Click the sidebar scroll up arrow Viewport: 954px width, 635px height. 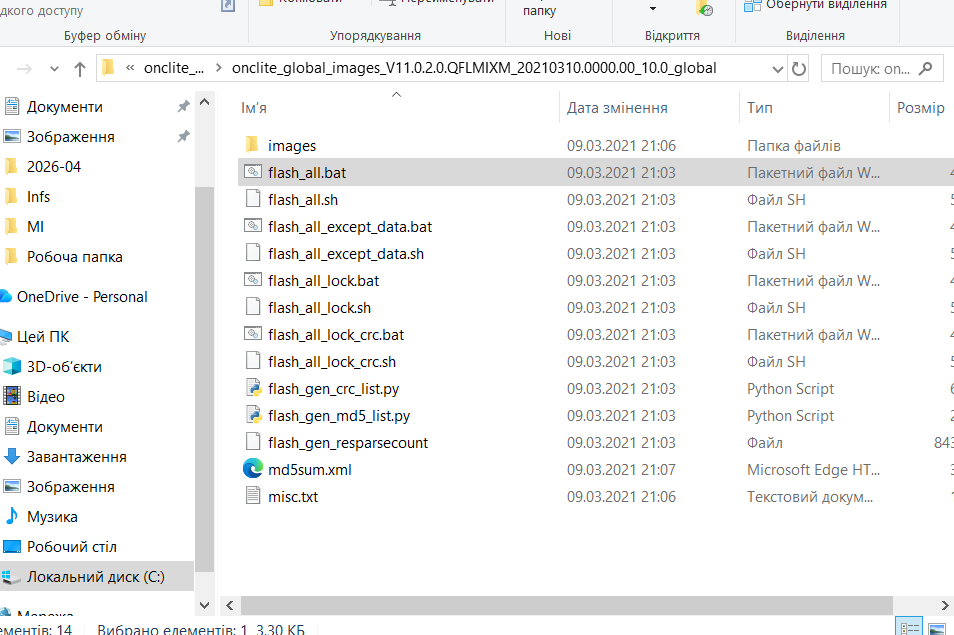(x=204, y=102)
